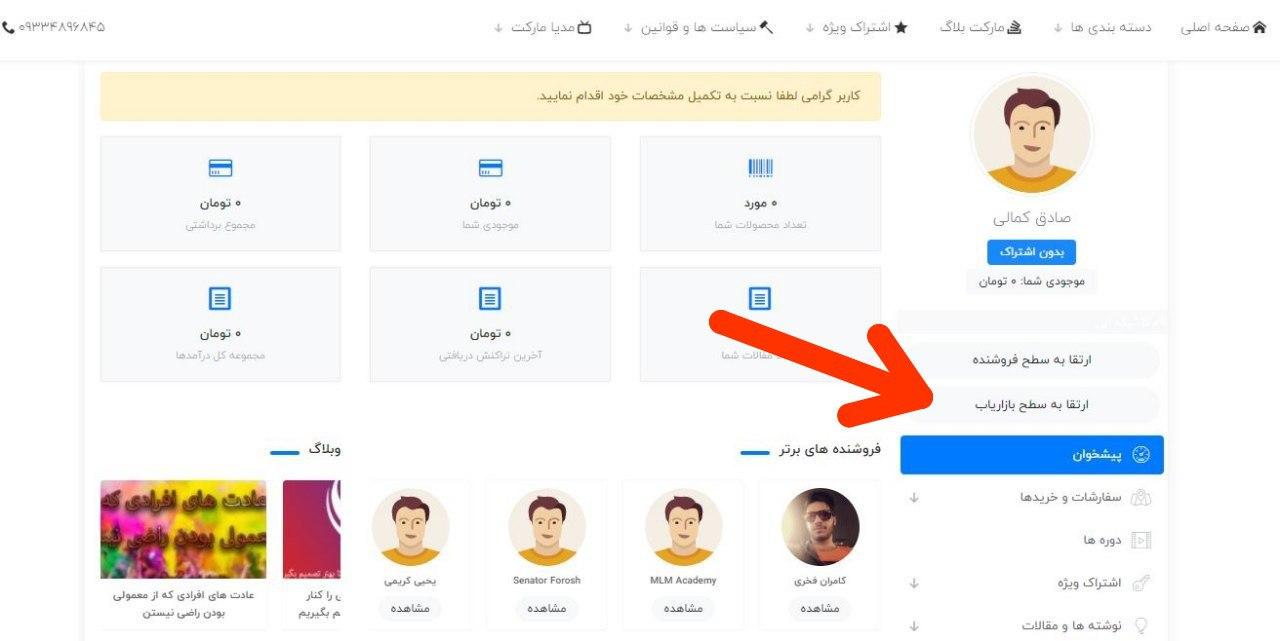Click the document icon above آخرین تراکنش دریافتی
The image size is (1280, 641).
tap(490, 298)
